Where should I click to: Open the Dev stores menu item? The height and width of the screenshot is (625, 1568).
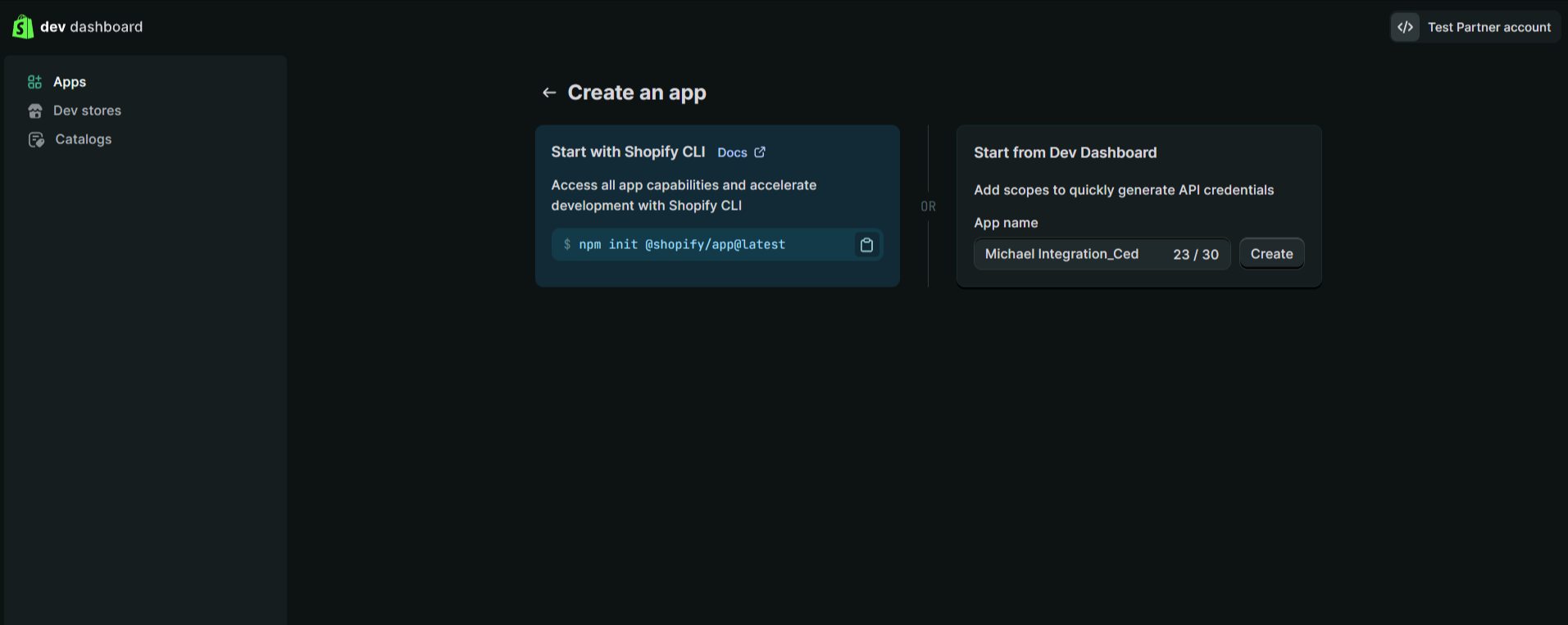coord(87,111)
